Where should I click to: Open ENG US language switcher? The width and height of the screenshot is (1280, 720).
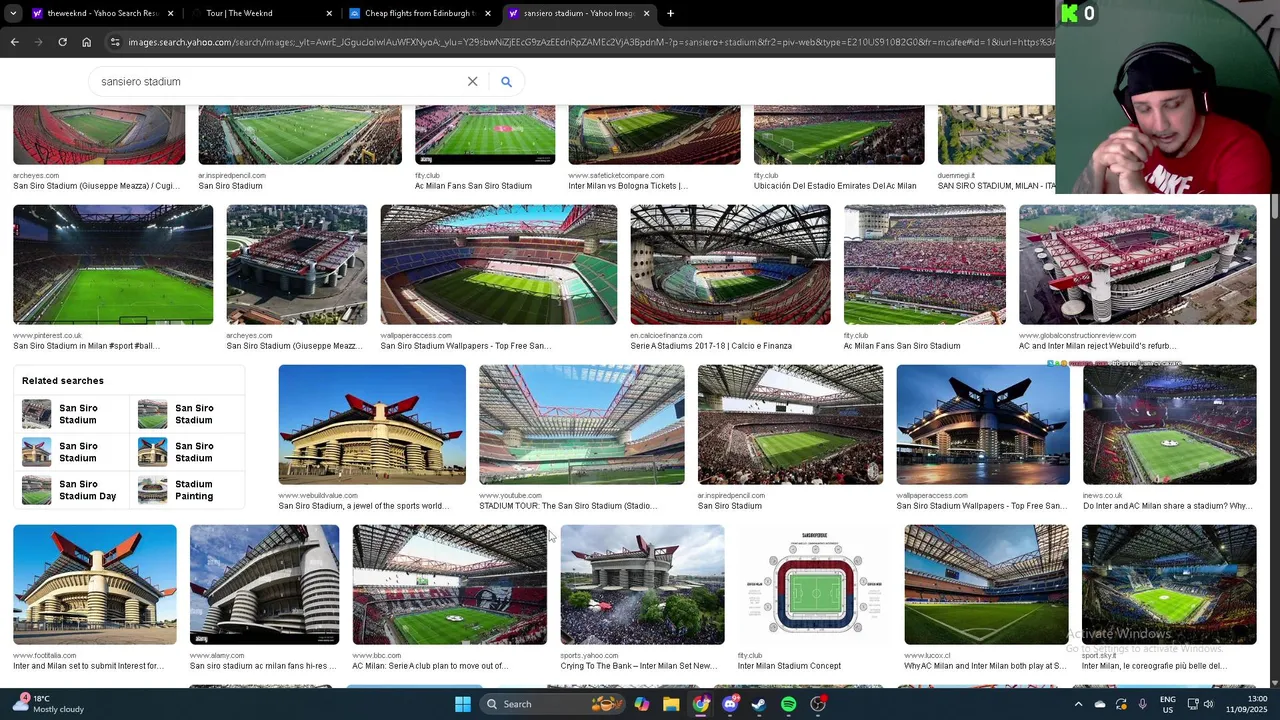pos(1167,704)
